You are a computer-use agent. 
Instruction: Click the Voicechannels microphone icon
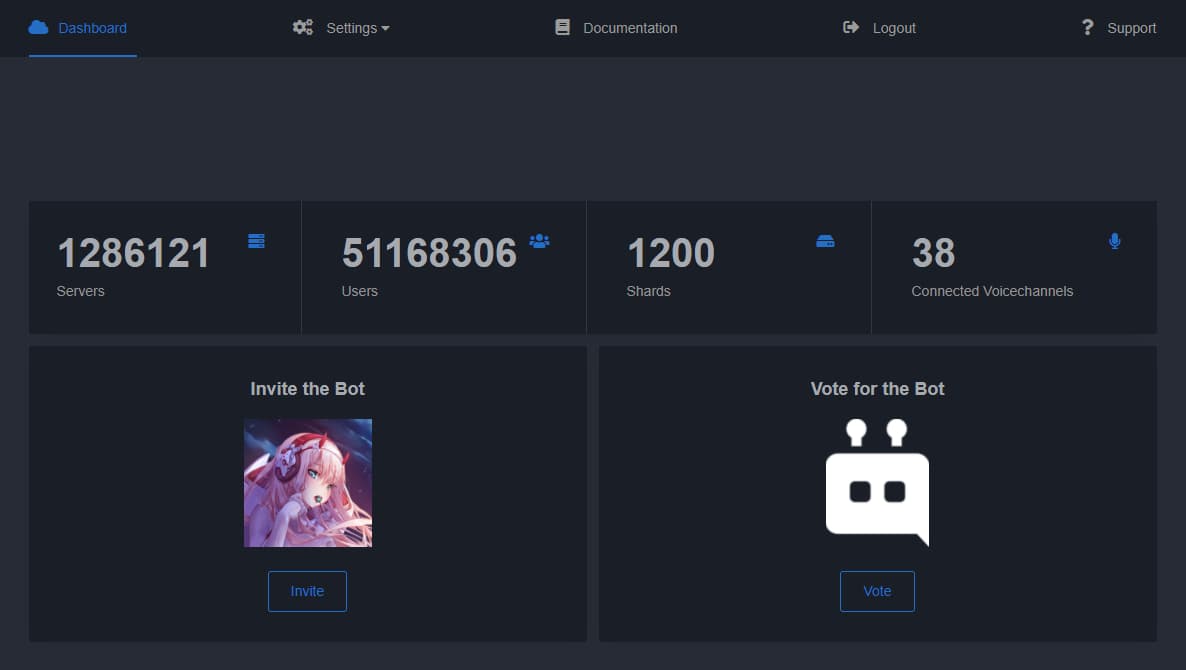[x=1114, y=241]
